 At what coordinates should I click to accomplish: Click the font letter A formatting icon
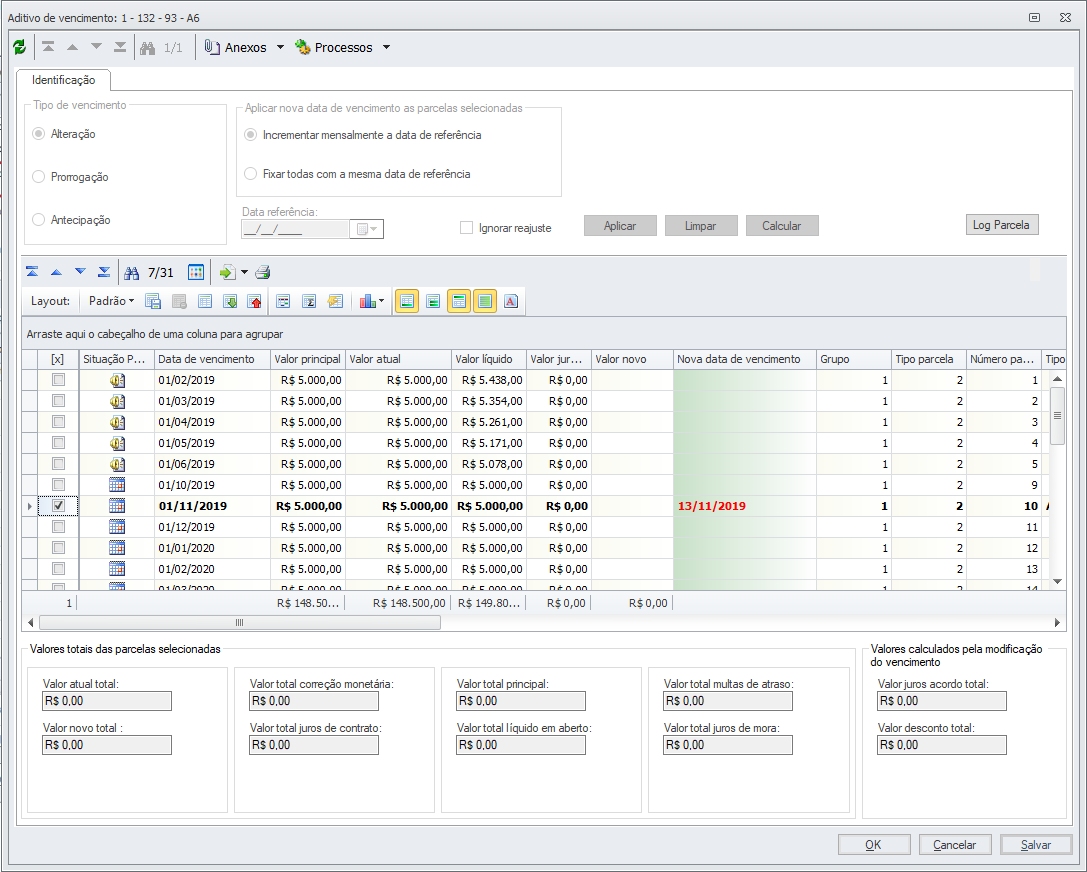click(x=511, y=302)
